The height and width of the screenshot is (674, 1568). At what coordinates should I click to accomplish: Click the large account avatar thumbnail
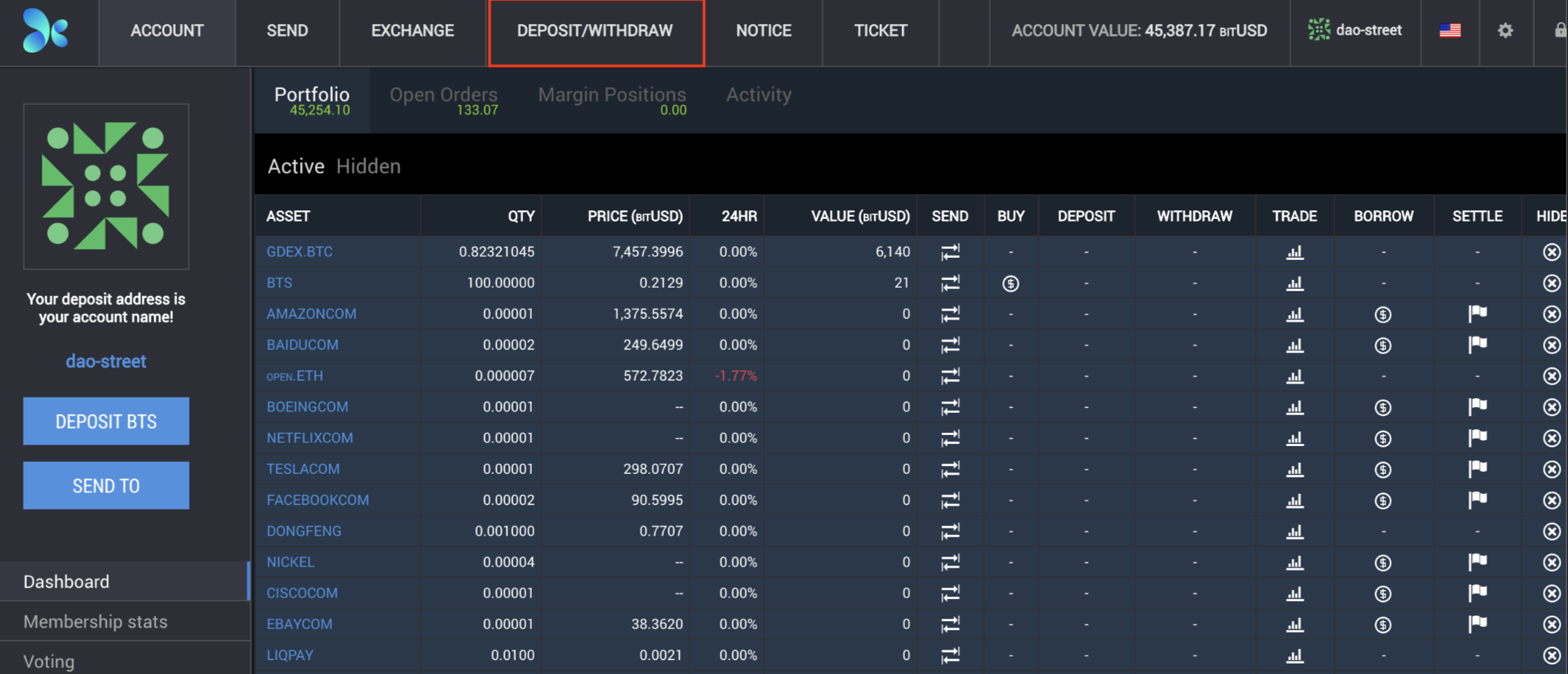click(106, 186)
